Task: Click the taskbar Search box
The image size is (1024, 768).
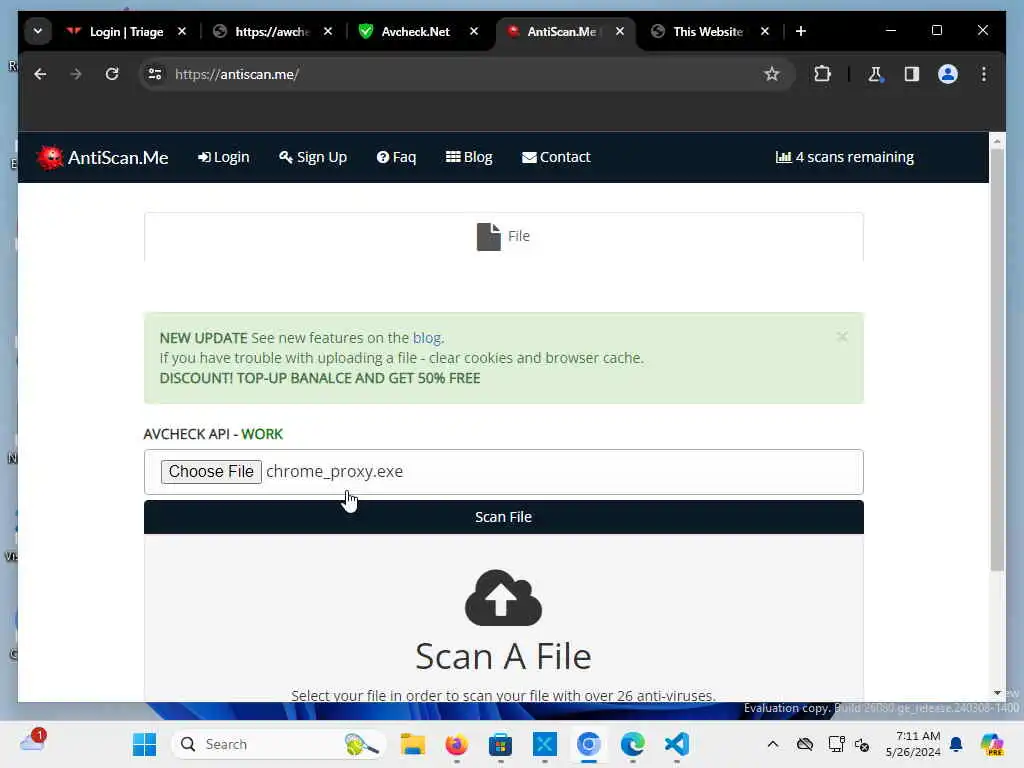Action: click(278, 744)
